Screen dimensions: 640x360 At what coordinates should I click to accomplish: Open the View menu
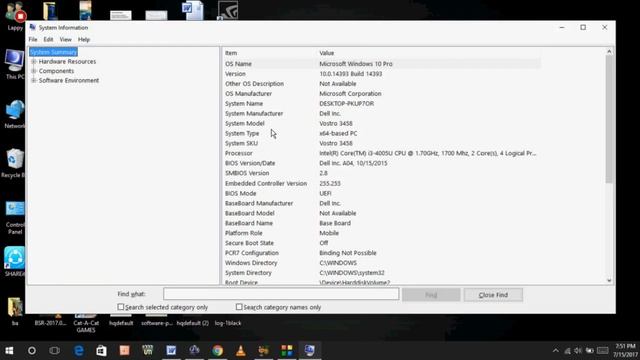65,40
